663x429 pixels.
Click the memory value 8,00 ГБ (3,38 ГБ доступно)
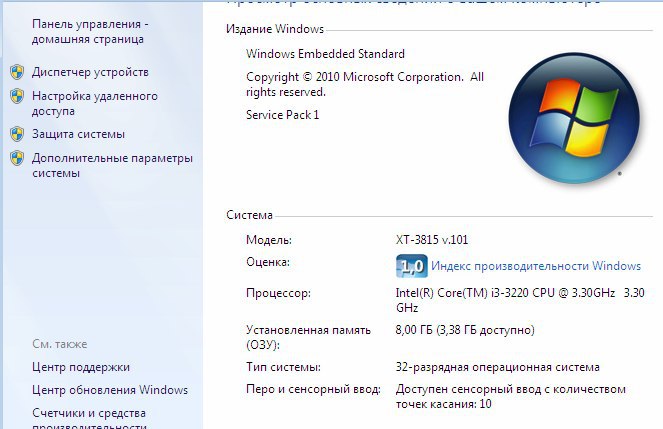[x=465, y=330]
